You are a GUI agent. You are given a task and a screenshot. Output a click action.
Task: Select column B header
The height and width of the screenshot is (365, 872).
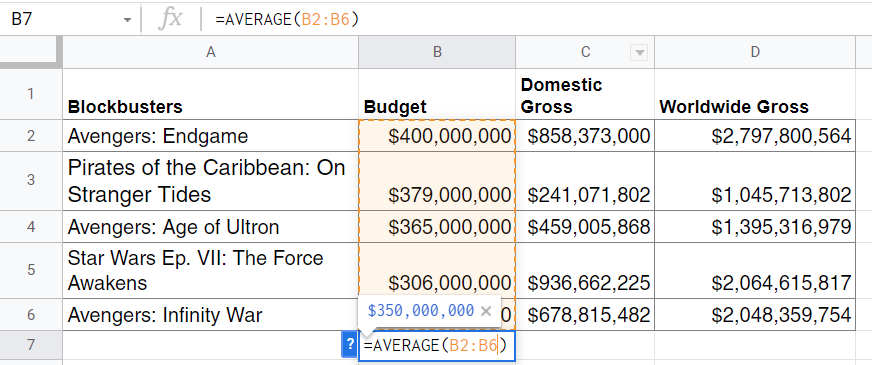[x=437, y=52]
